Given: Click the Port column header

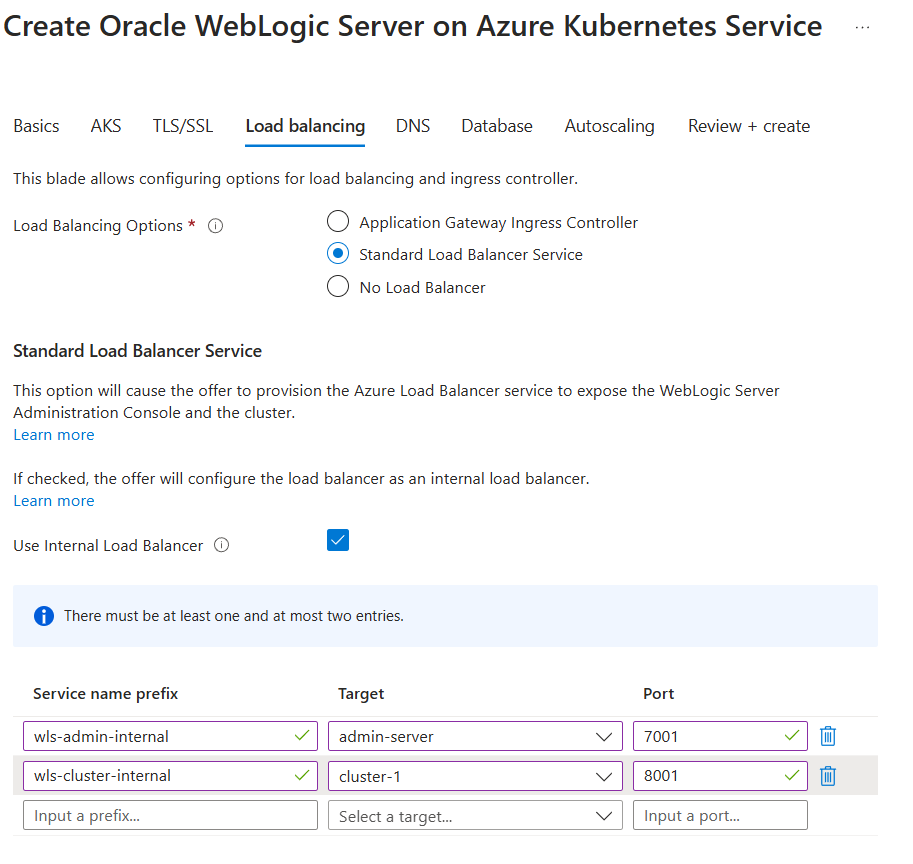Looking at the screenshot, I should (x=659, y=693).
